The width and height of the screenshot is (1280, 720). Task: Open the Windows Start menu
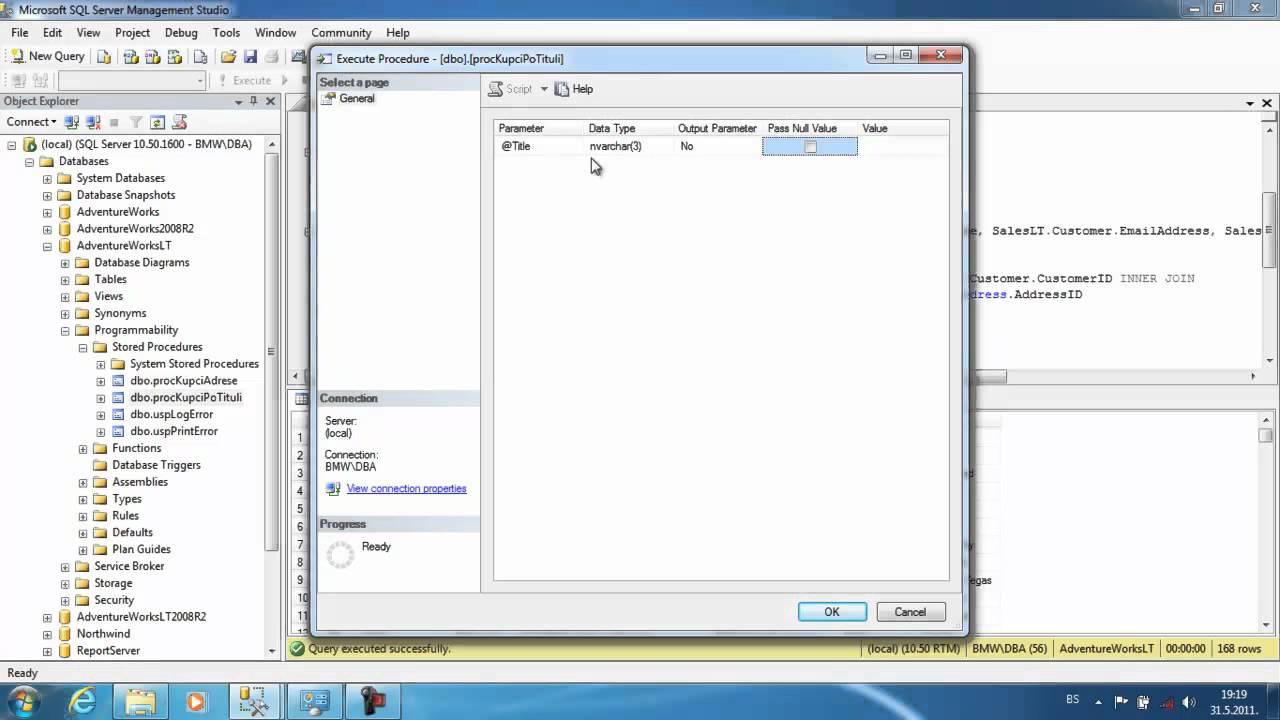click(x=24, y=700)
